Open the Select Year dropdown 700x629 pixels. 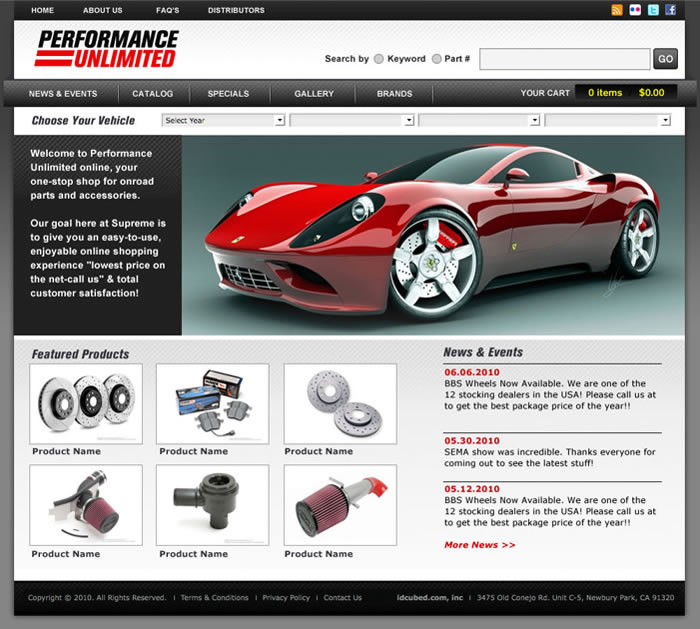coord(223,121)
